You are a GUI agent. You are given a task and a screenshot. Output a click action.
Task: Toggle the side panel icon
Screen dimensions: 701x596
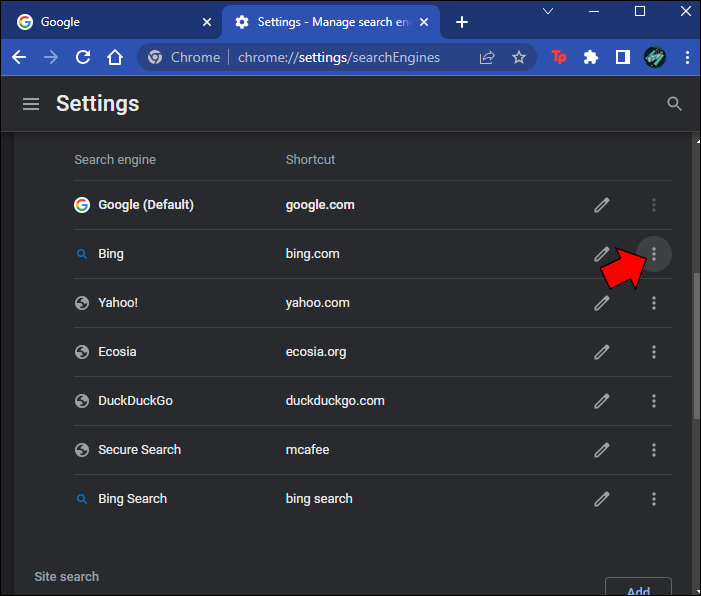coord(623,57)
